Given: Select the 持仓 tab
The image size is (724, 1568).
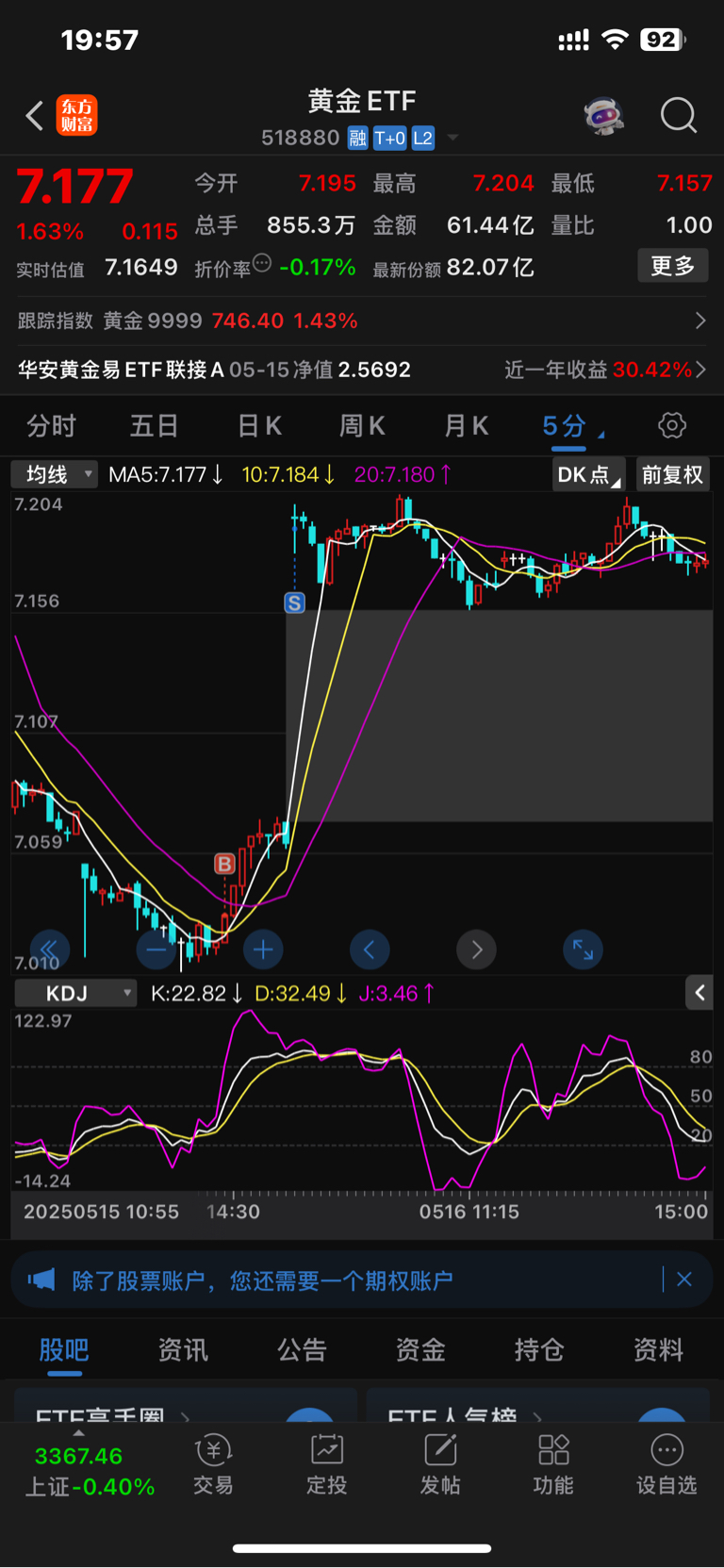Looking at the screenshot, I should point(539,1350).
